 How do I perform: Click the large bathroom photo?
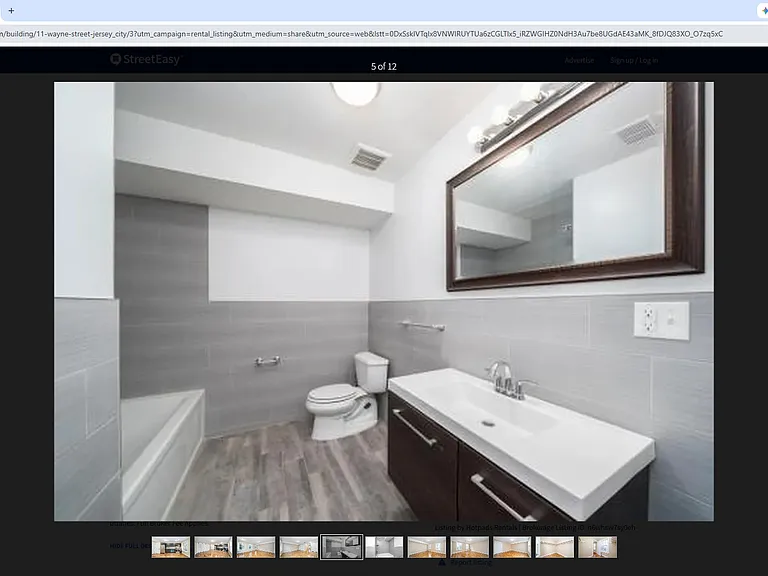(x=384, y=301)
